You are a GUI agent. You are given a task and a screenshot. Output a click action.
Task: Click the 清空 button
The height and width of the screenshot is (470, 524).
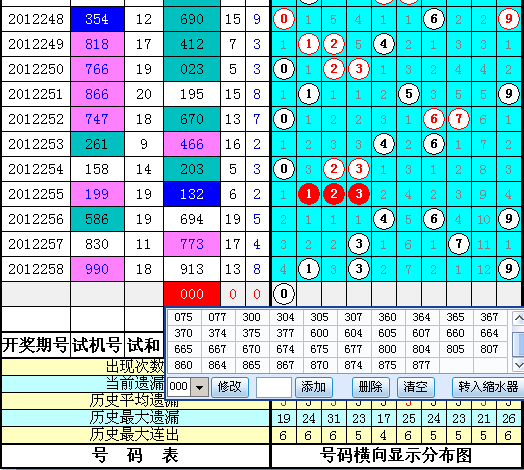tap(415, 387)
